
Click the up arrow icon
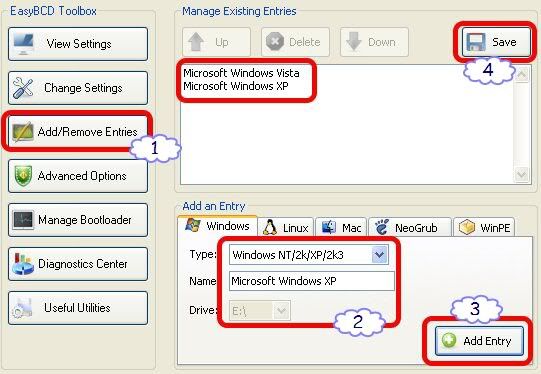pos(196,42)
